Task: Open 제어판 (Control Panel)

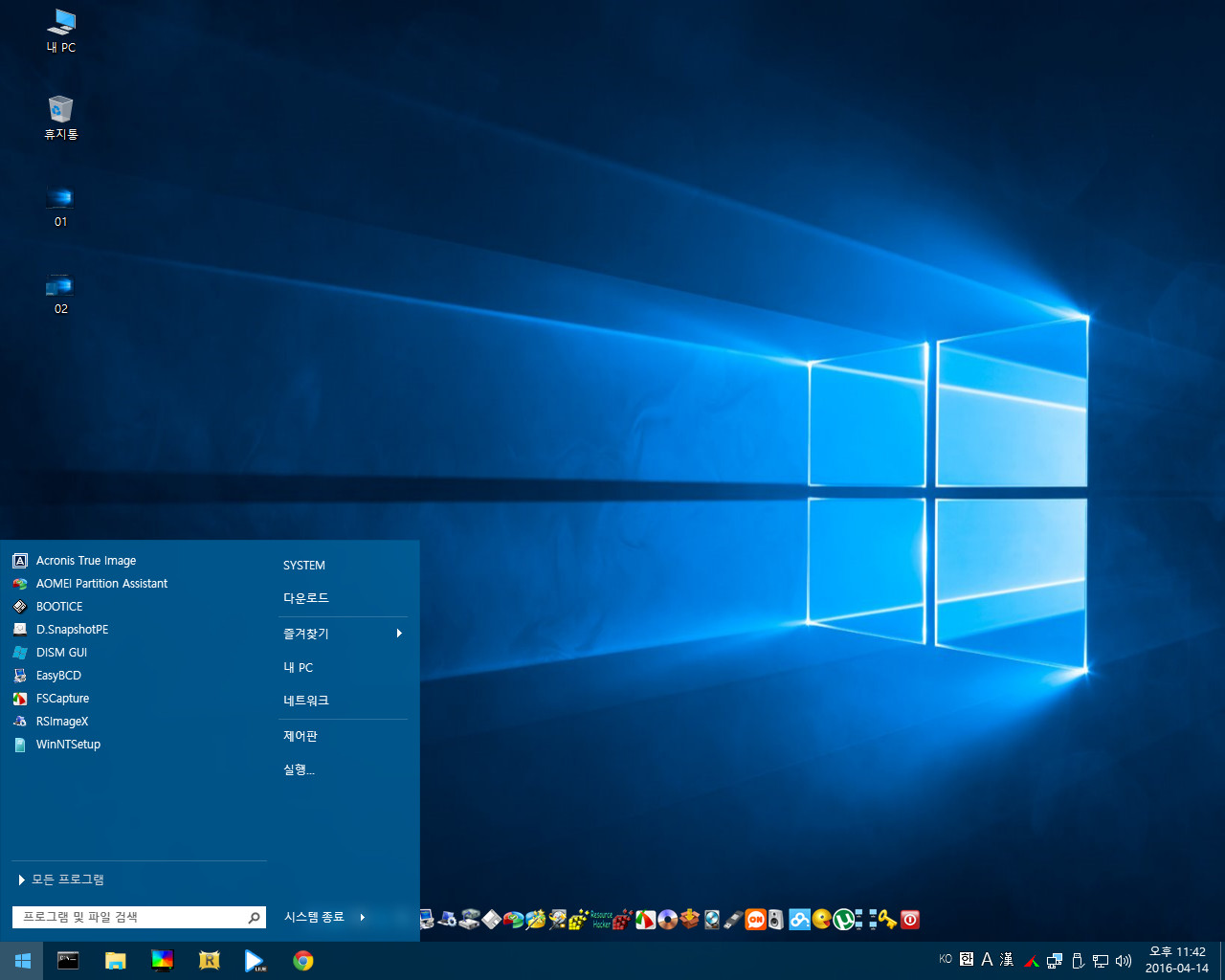Action: pyautogui.click(x=301, y=736)
